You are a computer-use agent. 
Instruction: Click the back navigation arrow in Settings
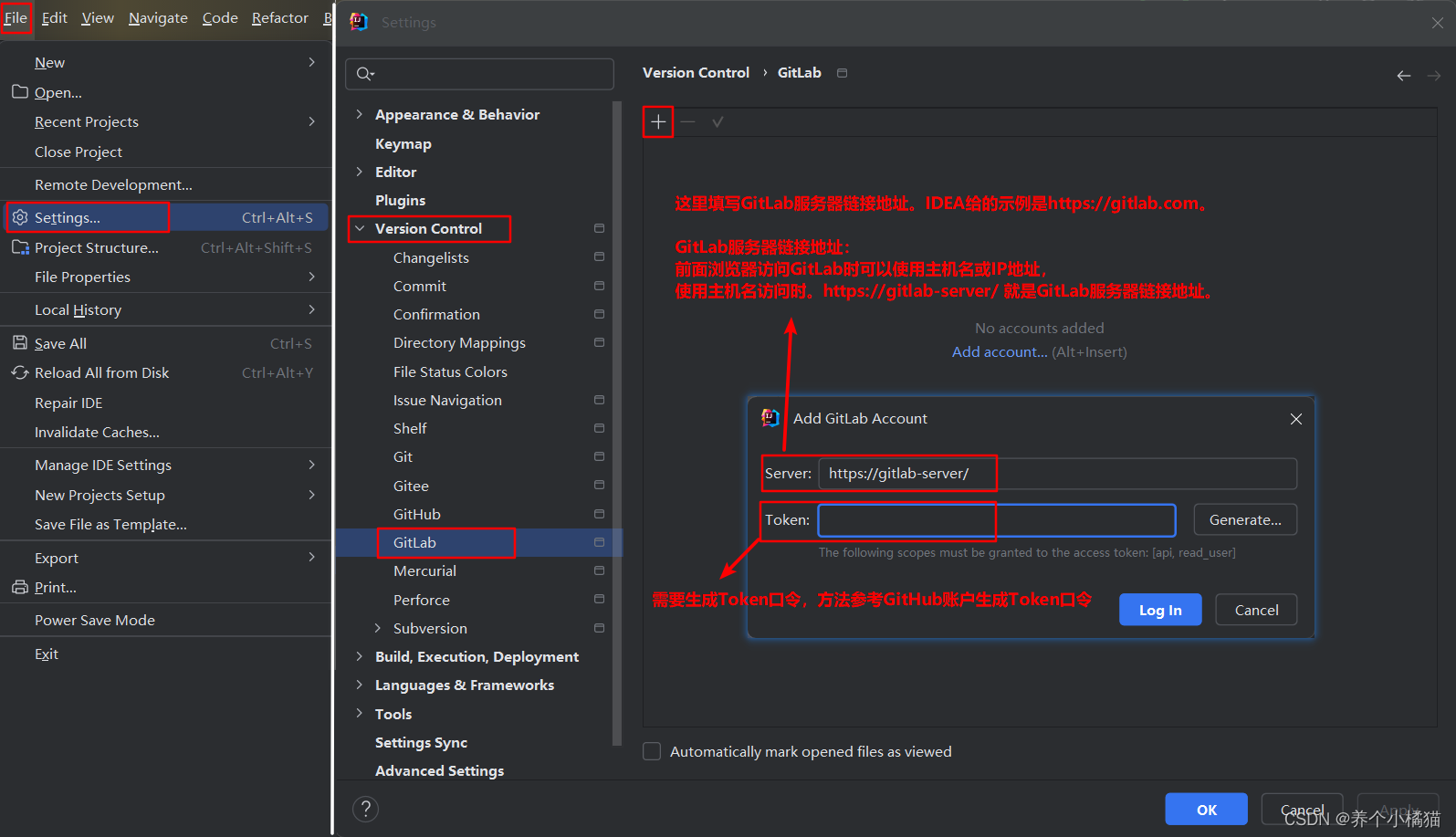1404,76
